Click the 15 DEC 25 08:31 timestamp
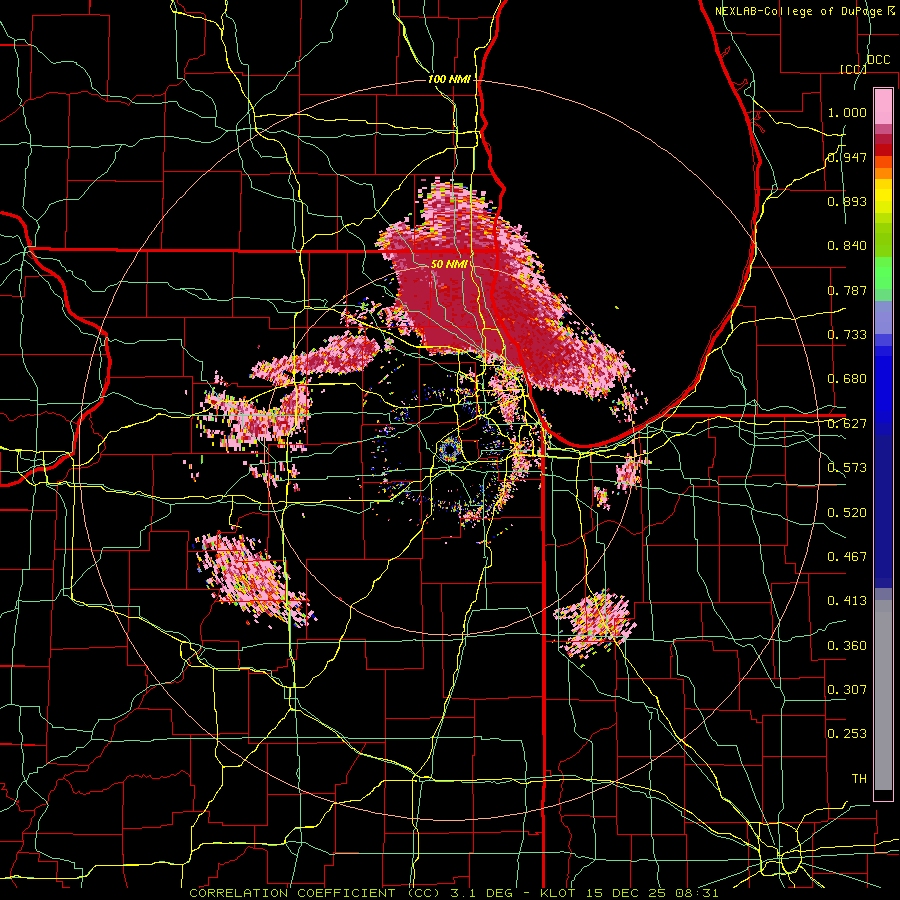This screenshot has width=900, height=900. click(x=654, y=893)
